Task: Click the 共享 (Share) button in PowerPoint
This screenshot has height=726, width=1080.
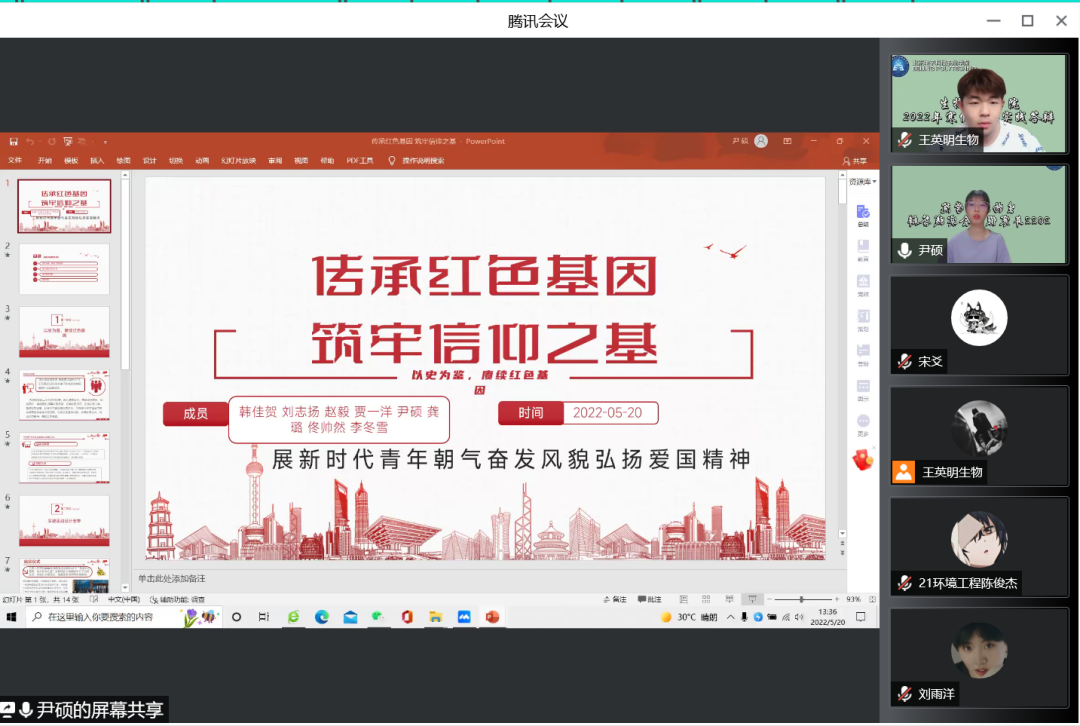Action: click(x=855, y=160)
